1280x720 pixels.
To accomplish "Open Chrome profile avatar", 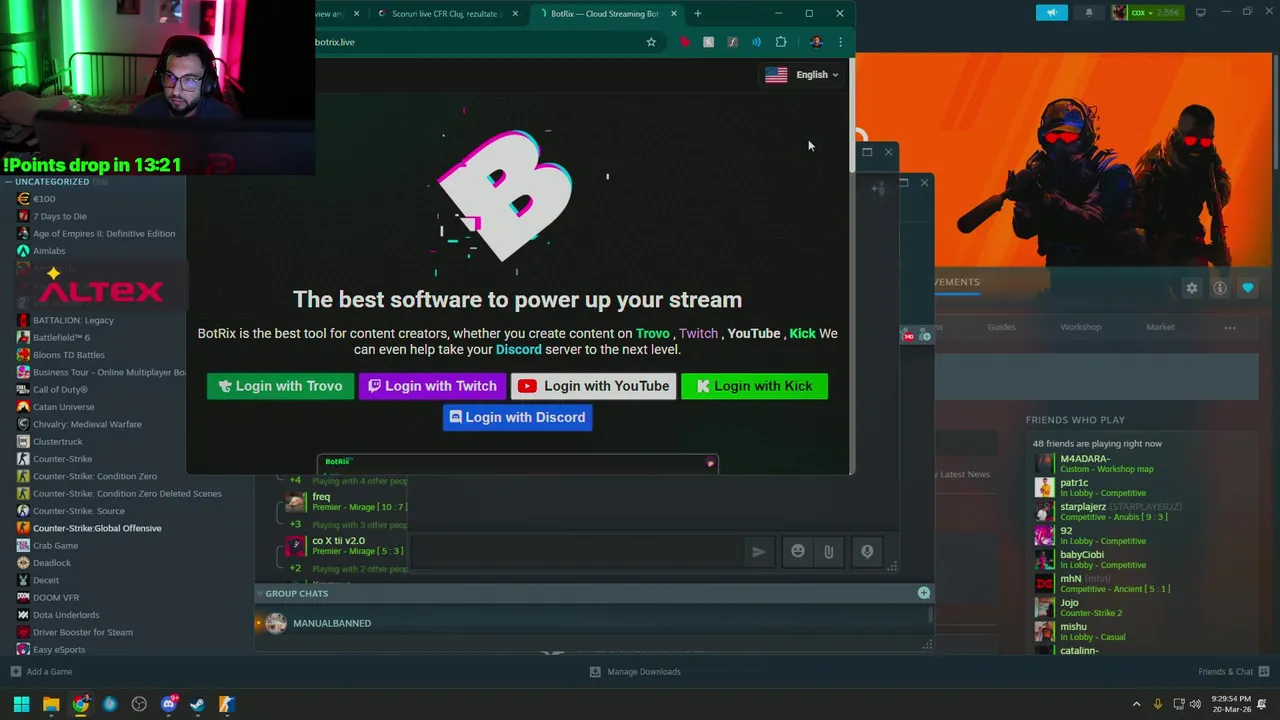I will coord(816,42).
